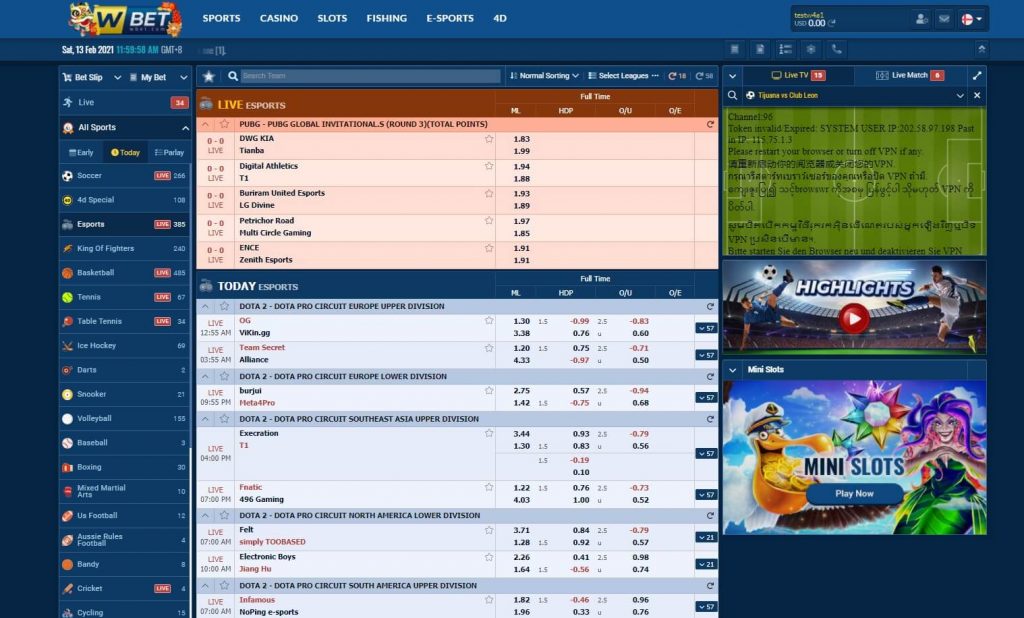
Task: Select Table Tennis in the sports list
Action: tap(124, 321)
